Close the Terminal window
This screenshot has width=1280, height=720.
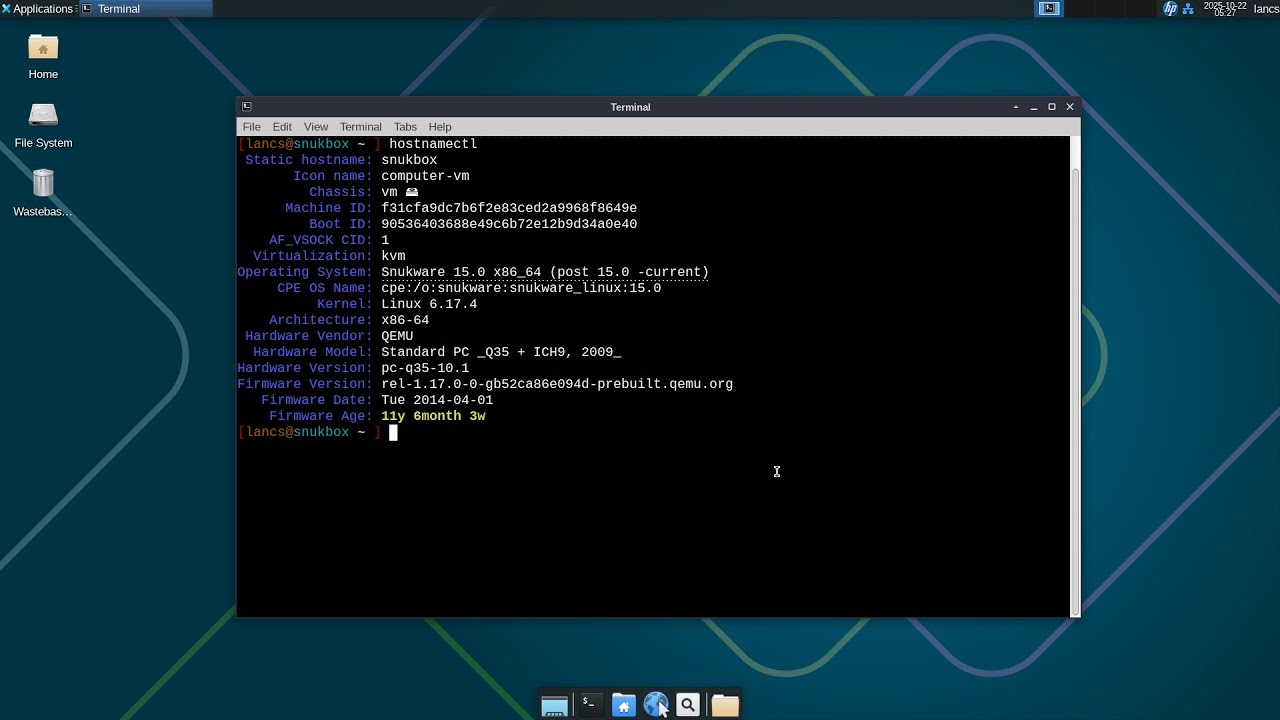(1070, 107)
